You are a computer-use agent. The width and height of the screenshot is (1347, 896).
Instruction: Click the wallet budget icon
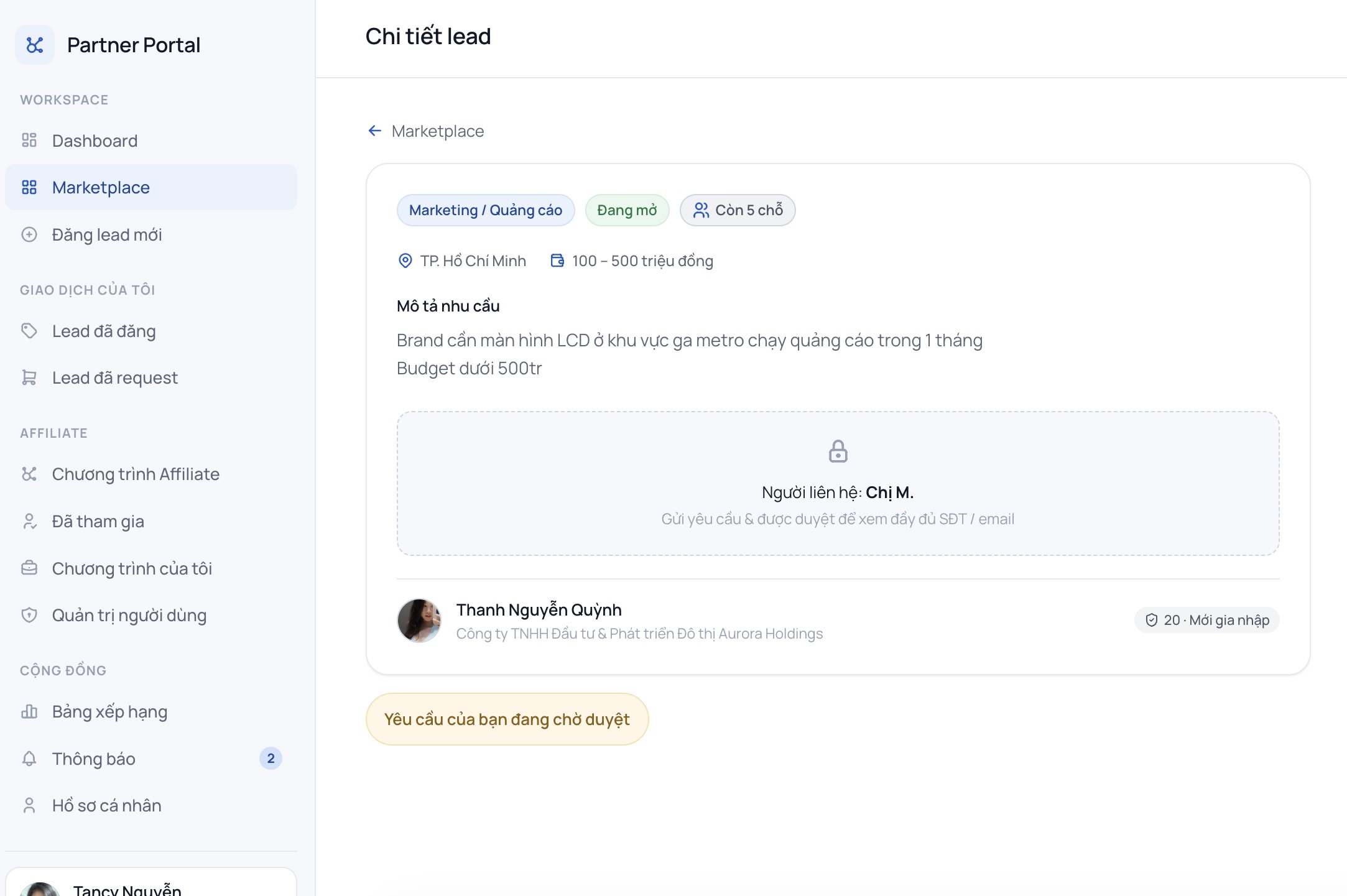[x=557, y=261]
